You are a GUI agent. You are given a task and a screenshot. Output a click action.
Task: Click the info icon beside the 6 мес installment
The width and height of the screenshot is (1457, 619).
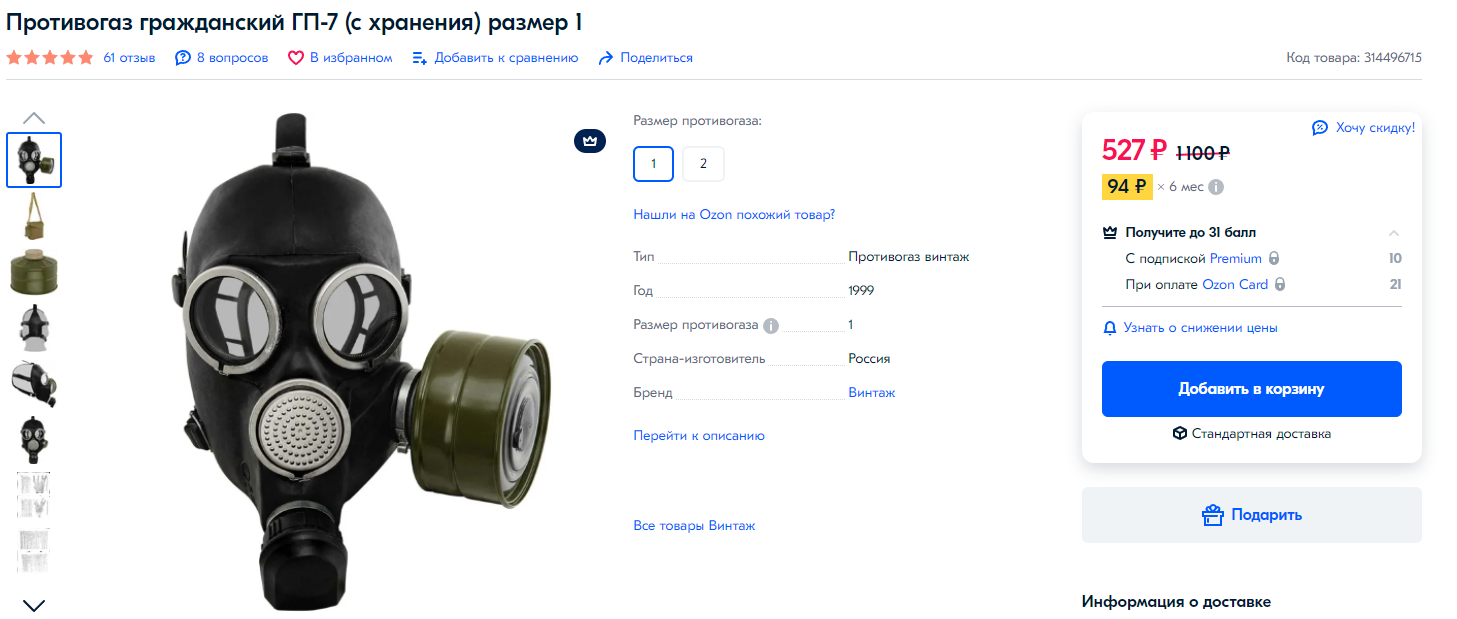pyautogui.click(x=1216, y=187)
